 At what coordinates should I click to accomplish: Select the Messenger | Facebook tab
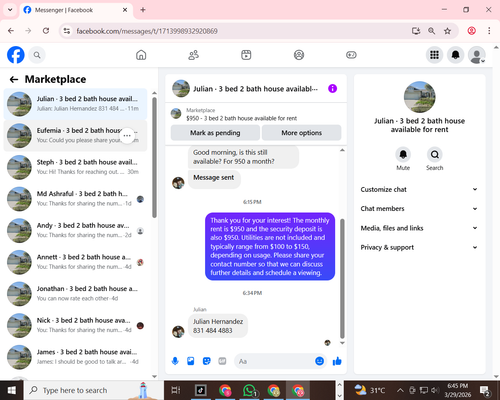coord(76,10)
